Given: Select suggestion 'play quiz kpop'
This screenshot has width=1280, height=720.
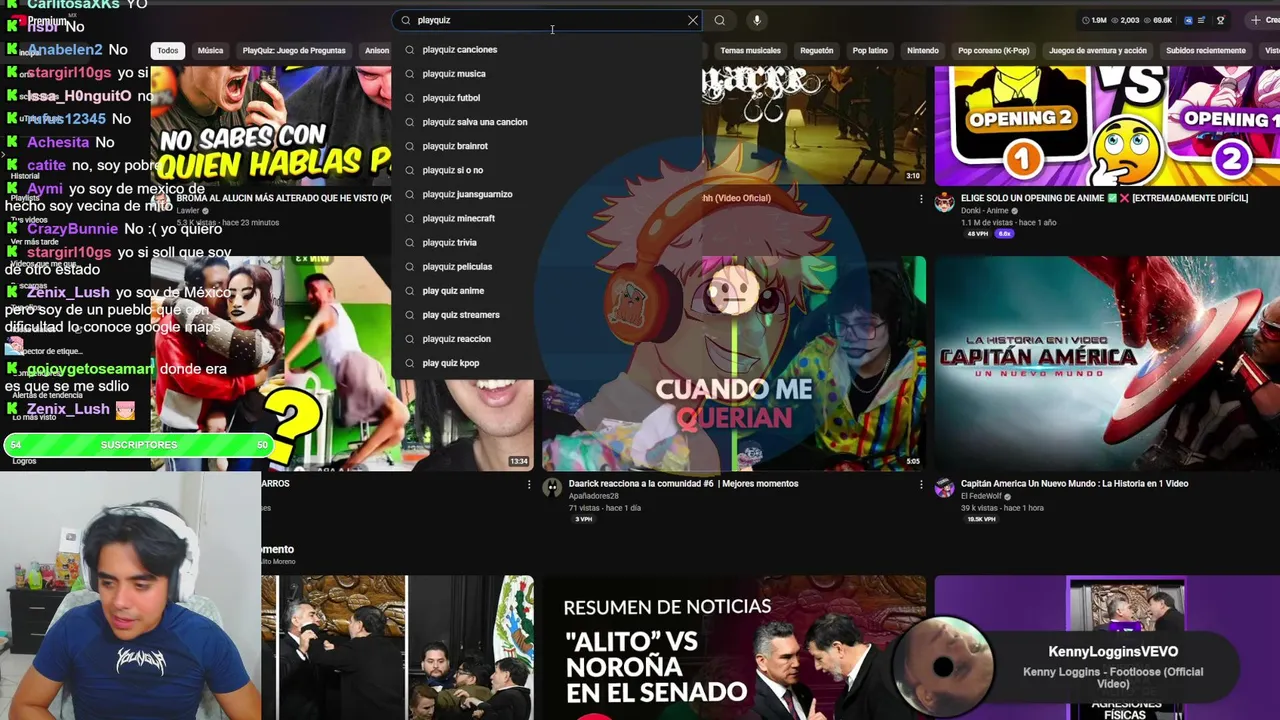Looking at the screenshot, I should [x=547, y=362].
